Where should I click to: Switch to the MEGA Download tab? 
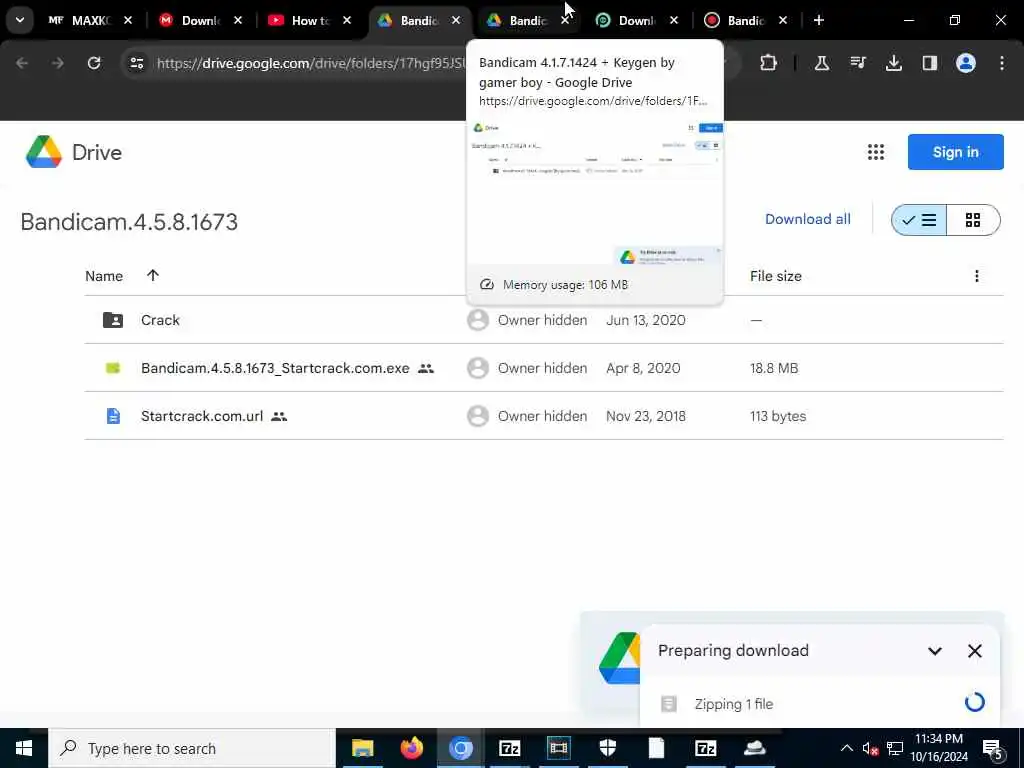point(200,20)
